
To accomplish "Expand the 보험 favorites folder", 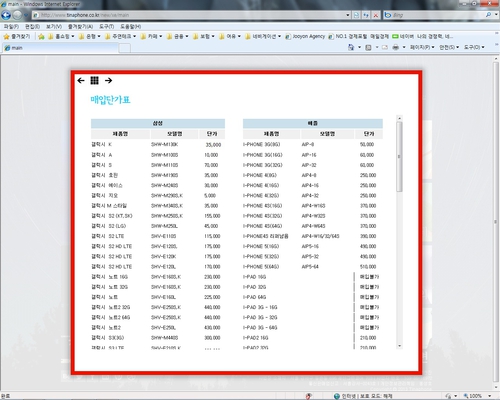I will 204,36.
